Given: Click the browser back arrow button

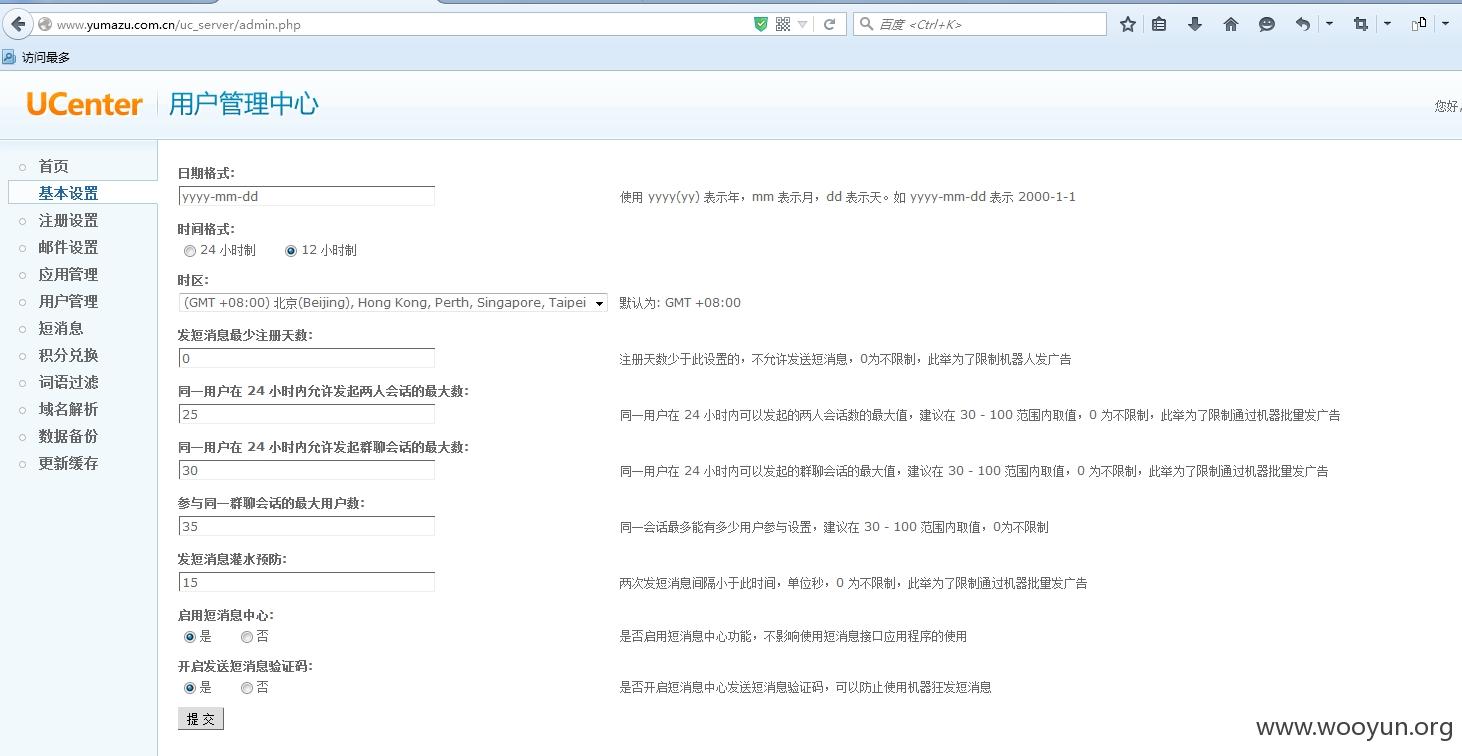Looking at the screenshot, I should 17,24.
